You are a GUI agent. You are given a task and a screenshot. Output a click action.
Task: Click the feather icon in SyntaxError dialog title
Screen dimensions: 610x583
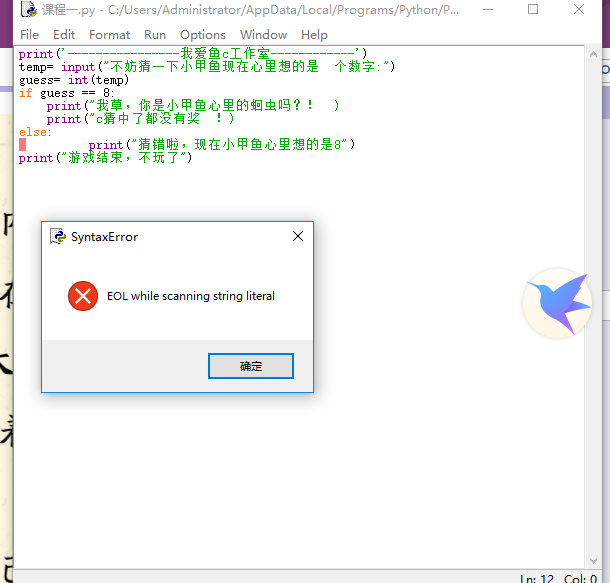[x=59, y=237]
